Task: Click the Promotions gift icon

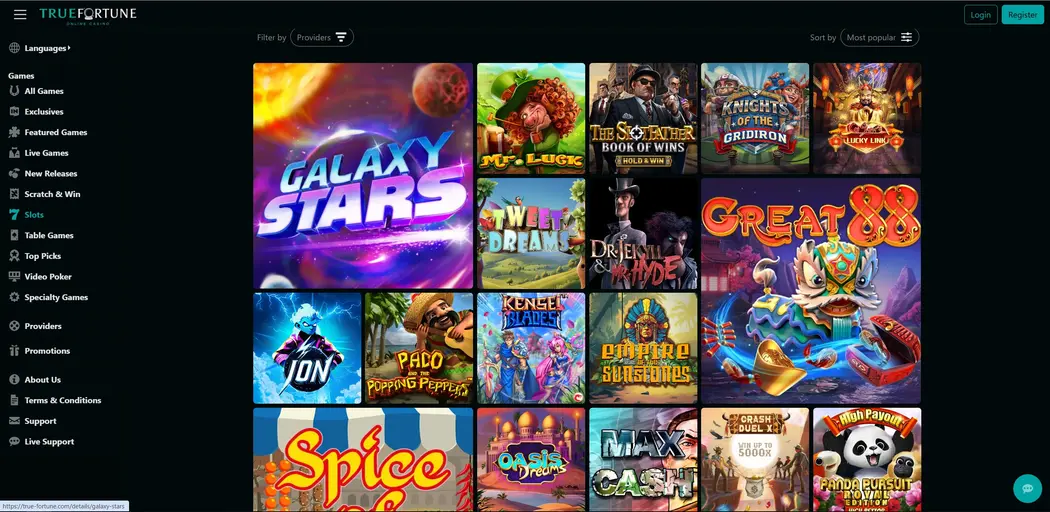Action: (x=14, y=351)
